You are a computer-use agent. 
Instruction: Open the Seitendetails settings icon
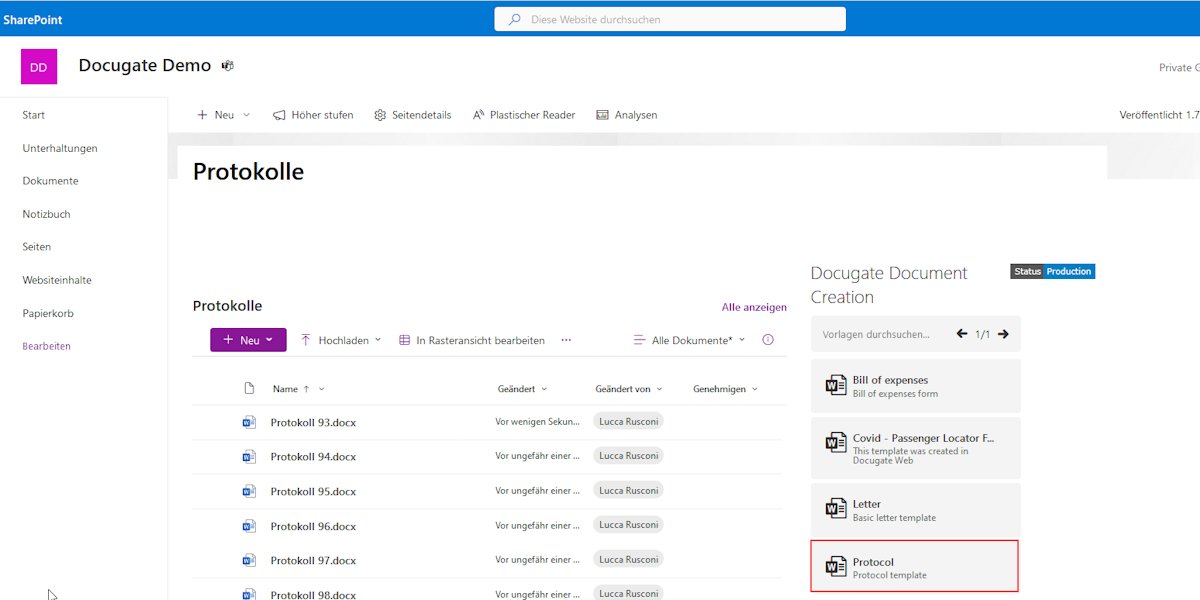(380, 114)
